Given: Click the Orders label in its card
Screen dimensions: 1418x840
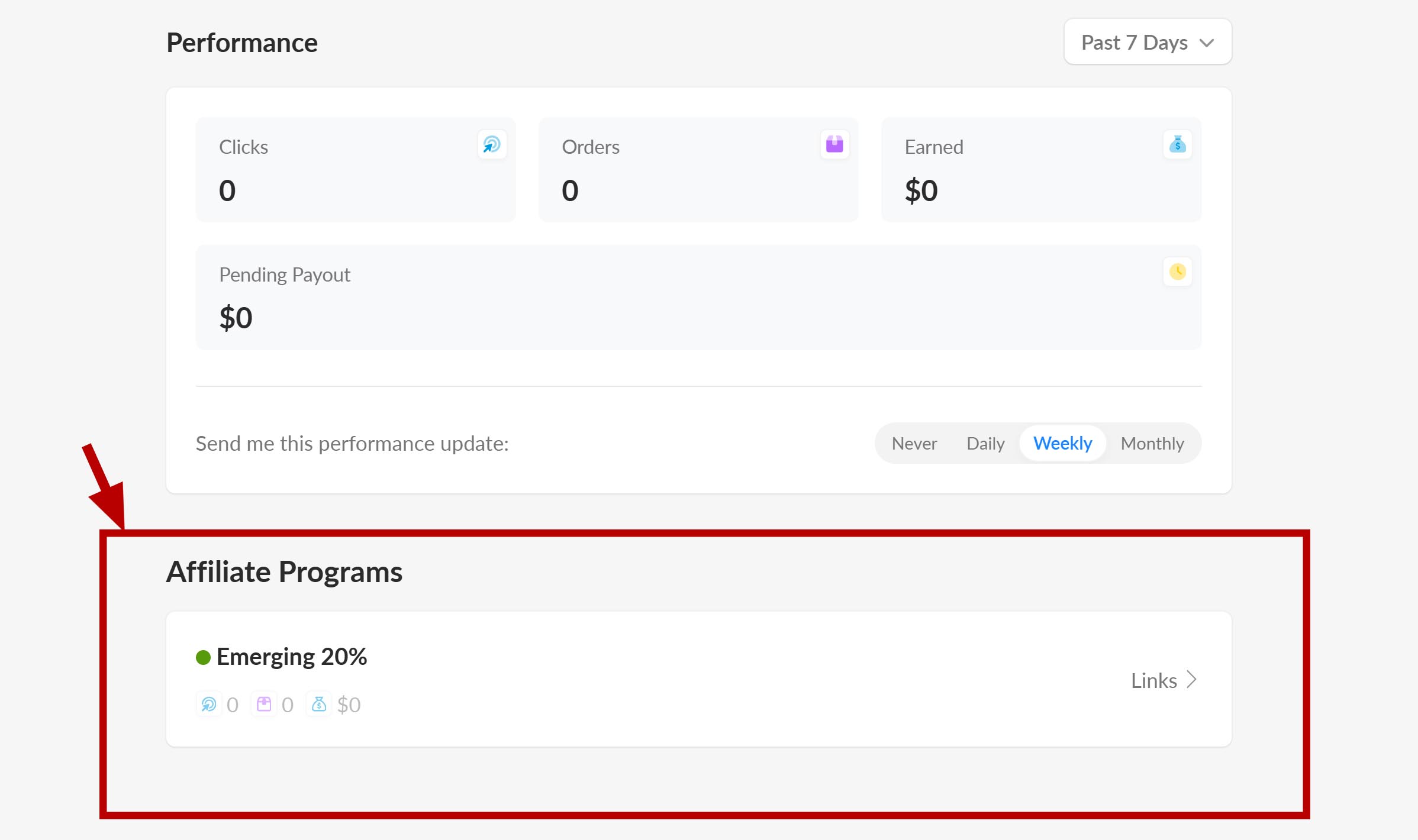Looking at the screenshot, I should [x=591, y=147].
